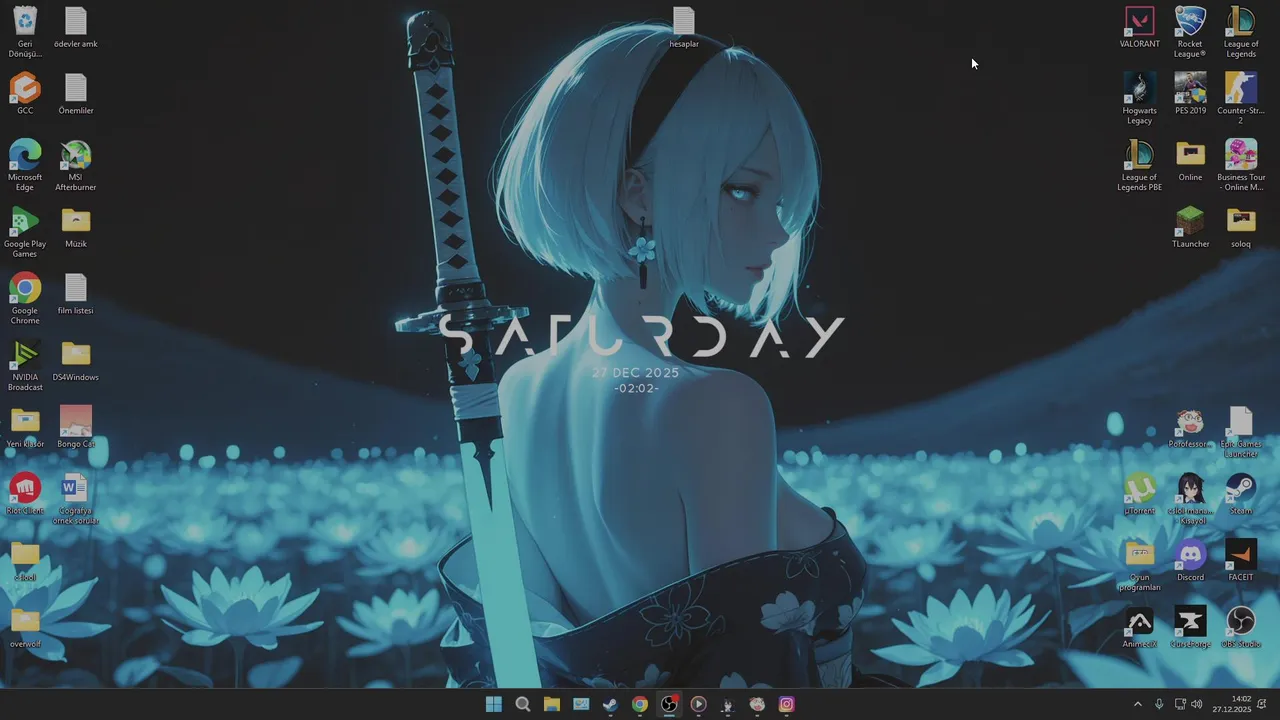The height and width of the screenshot is (720, 1280).
Task: Switch to OBS Studio in the taskbar
Action: click(669, 704)
